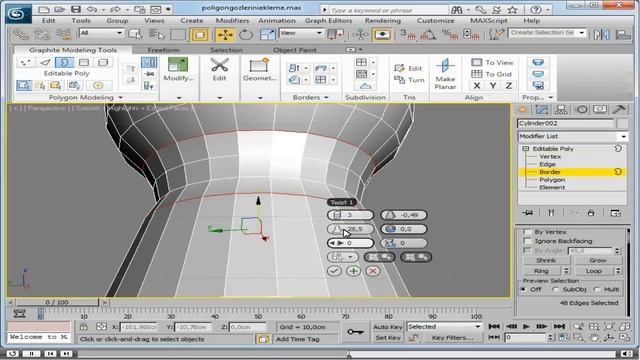Image resolution: width=640 pixels, height=360 pixels.
Task: Enable Ignore Backfacing checkbox
Action: click(528, 241)
